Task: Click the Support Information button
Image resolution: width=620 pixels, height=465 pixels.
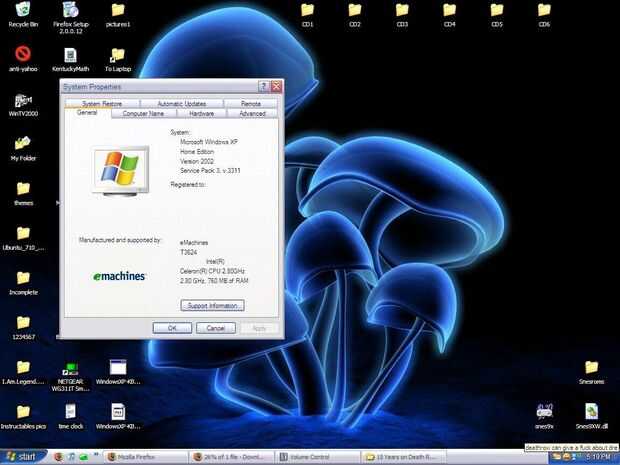Action: coord(212,306)
